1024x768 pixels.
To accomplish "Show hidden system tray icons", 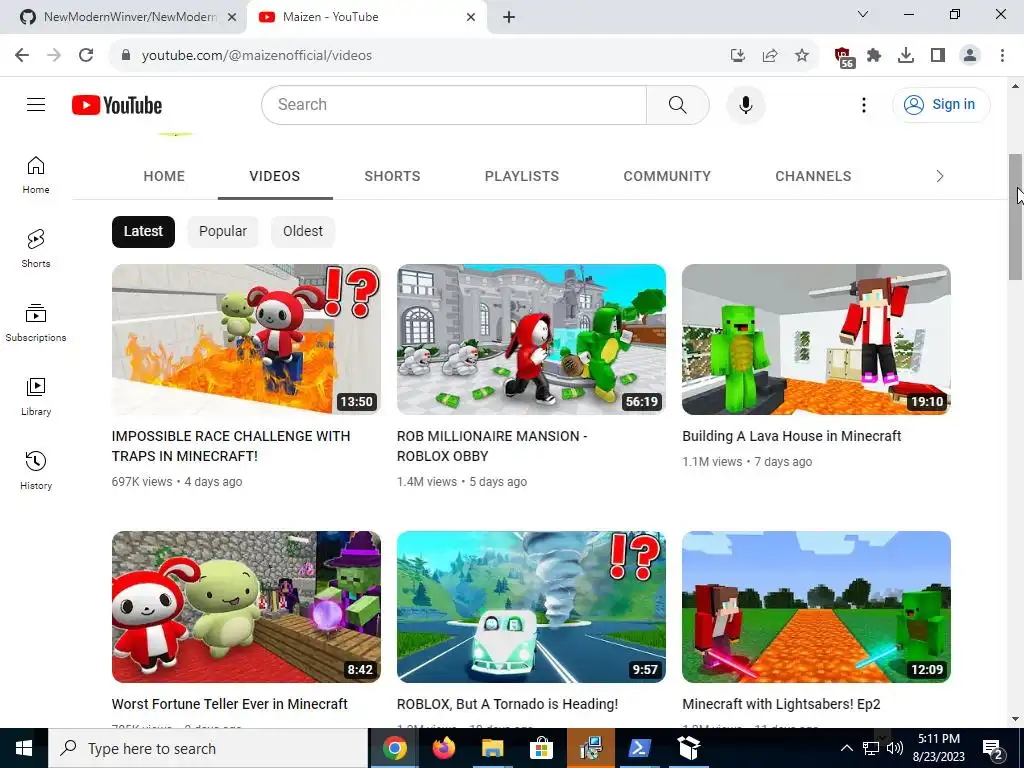I will point(846,748).
